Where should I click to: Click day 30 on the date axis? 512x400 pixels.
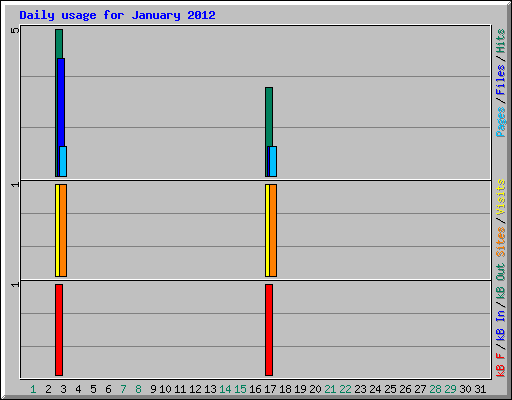465,389
